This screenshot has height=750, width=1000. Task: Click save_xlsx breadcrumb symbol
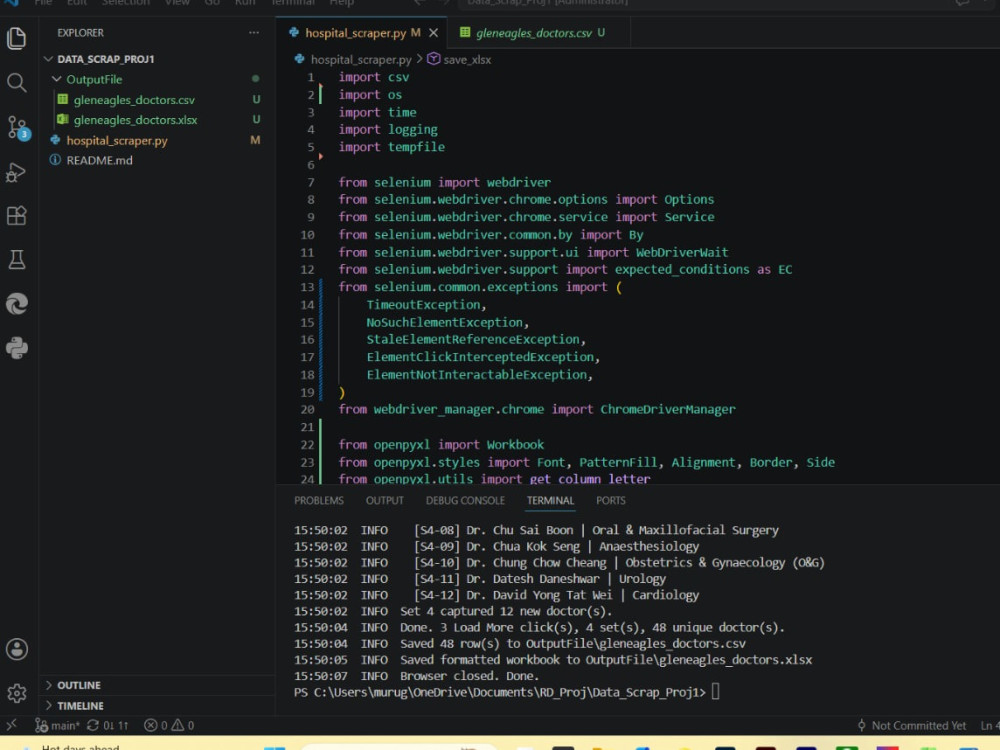(x=467, y=59)
